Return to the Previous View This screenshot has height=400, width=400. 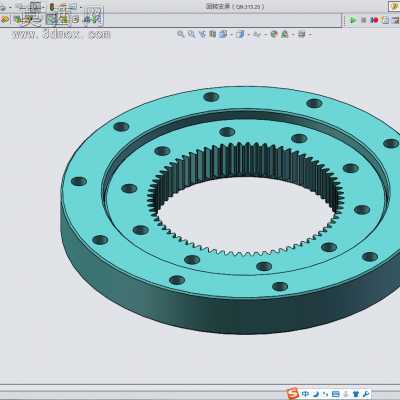[202, 34]
